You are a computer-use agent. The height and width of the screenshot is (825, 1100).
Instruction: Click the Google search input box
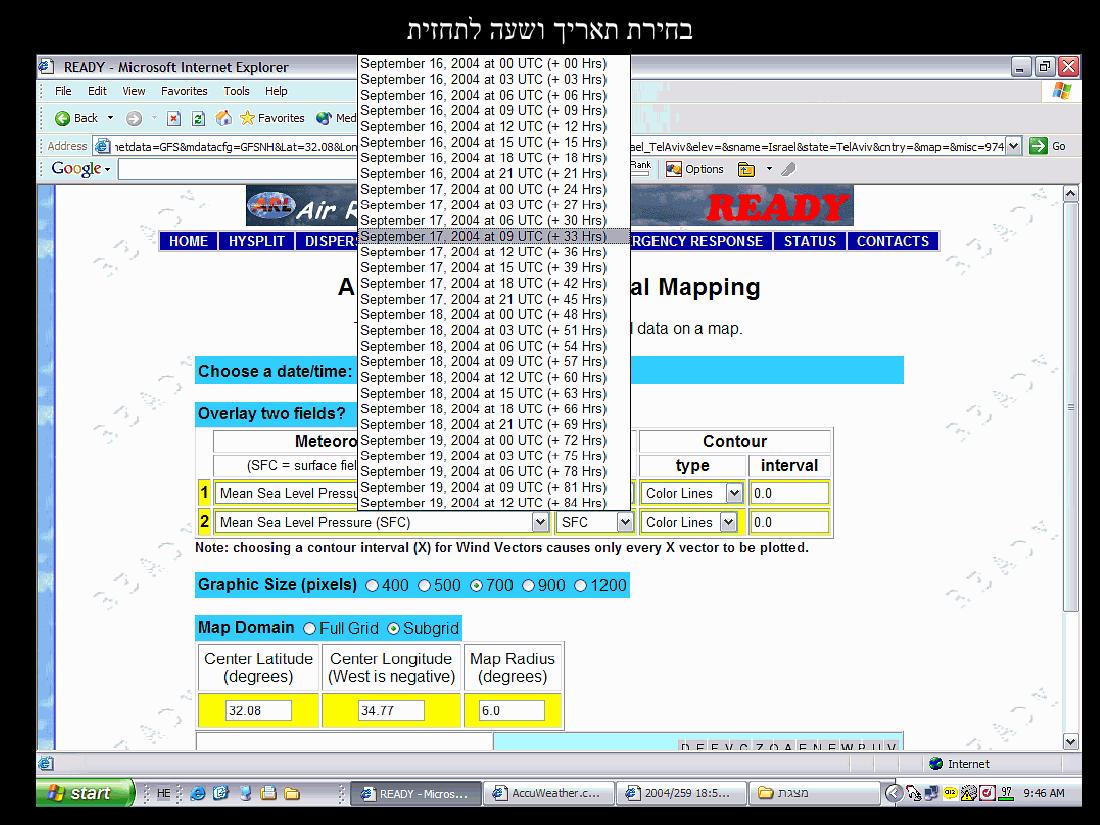pos(238,170)
